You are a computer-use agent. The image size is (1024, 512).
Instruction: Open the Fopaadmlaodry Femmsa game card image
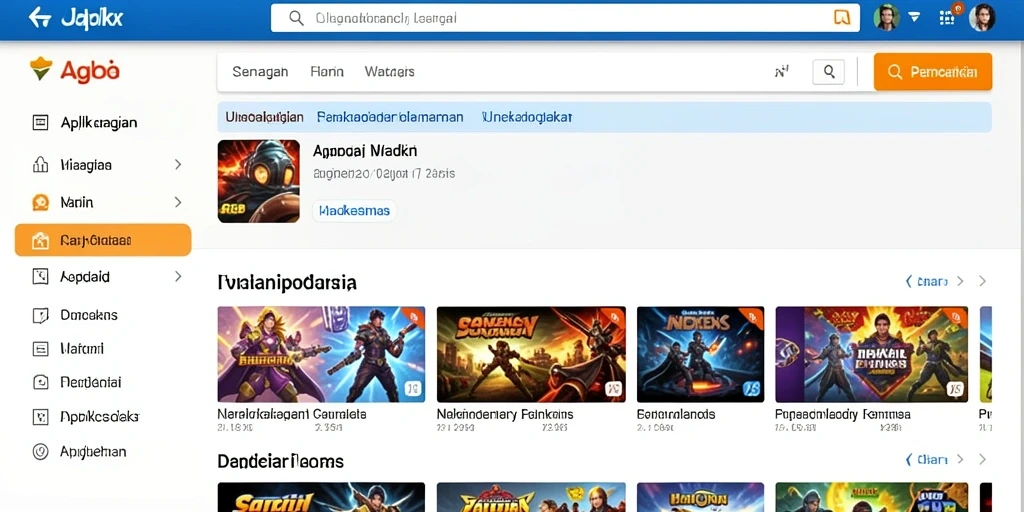point(872,354)
